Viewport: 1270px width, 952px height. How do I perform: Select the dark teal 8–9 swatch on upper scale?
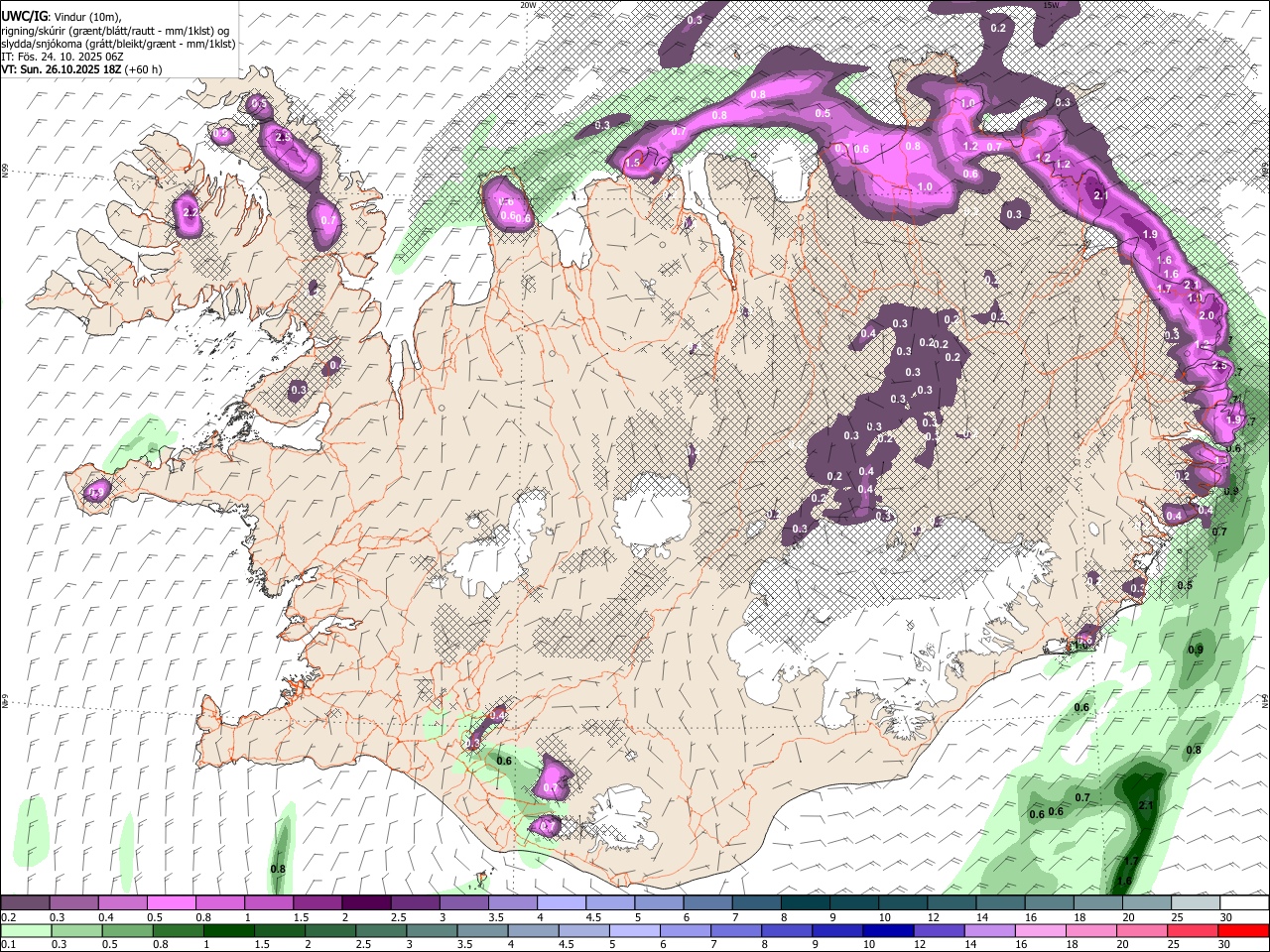pos(806,903)
